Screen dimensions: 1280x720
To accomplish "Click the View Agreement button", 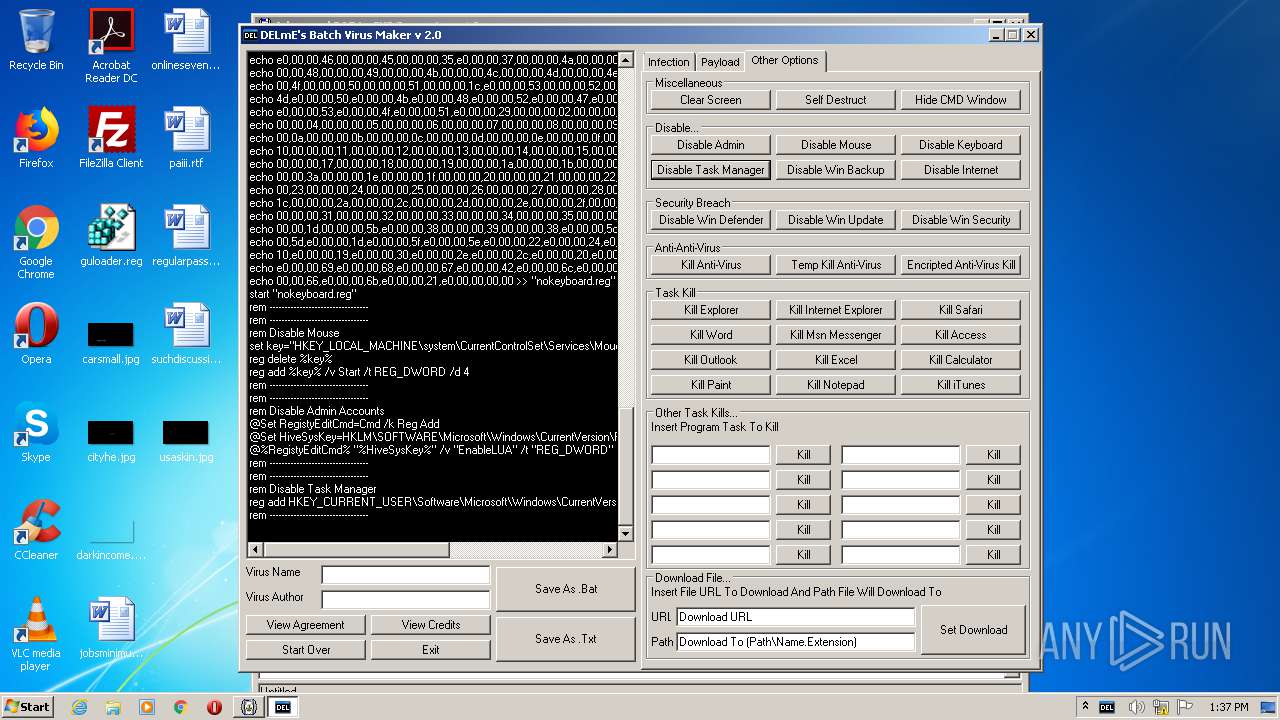I will click(306, 625).
